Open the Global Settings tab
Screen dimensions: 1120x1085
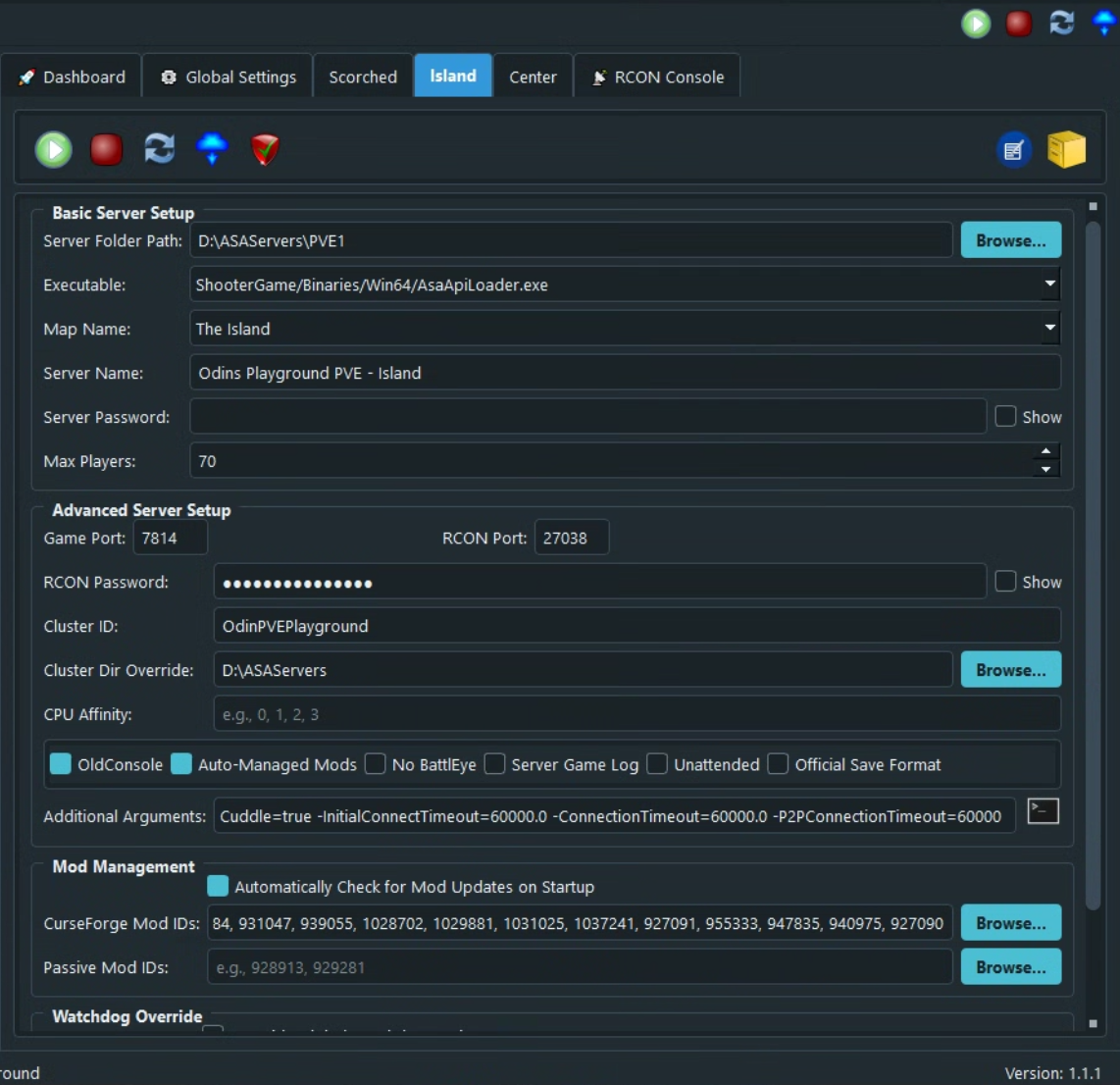(229, 77)
